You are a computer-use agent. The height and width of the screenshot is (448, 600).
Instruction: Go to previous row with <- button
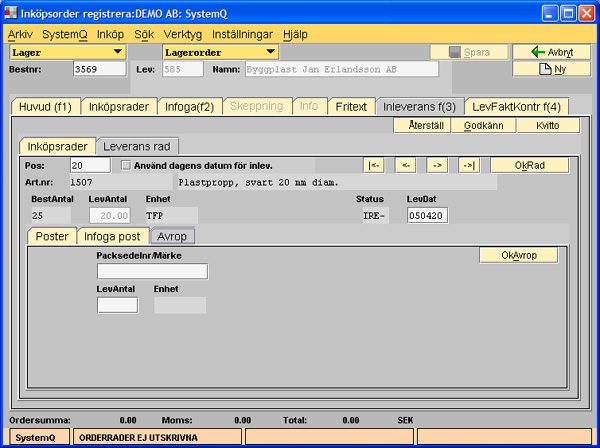pyautogui.click(x=405, y=165)
